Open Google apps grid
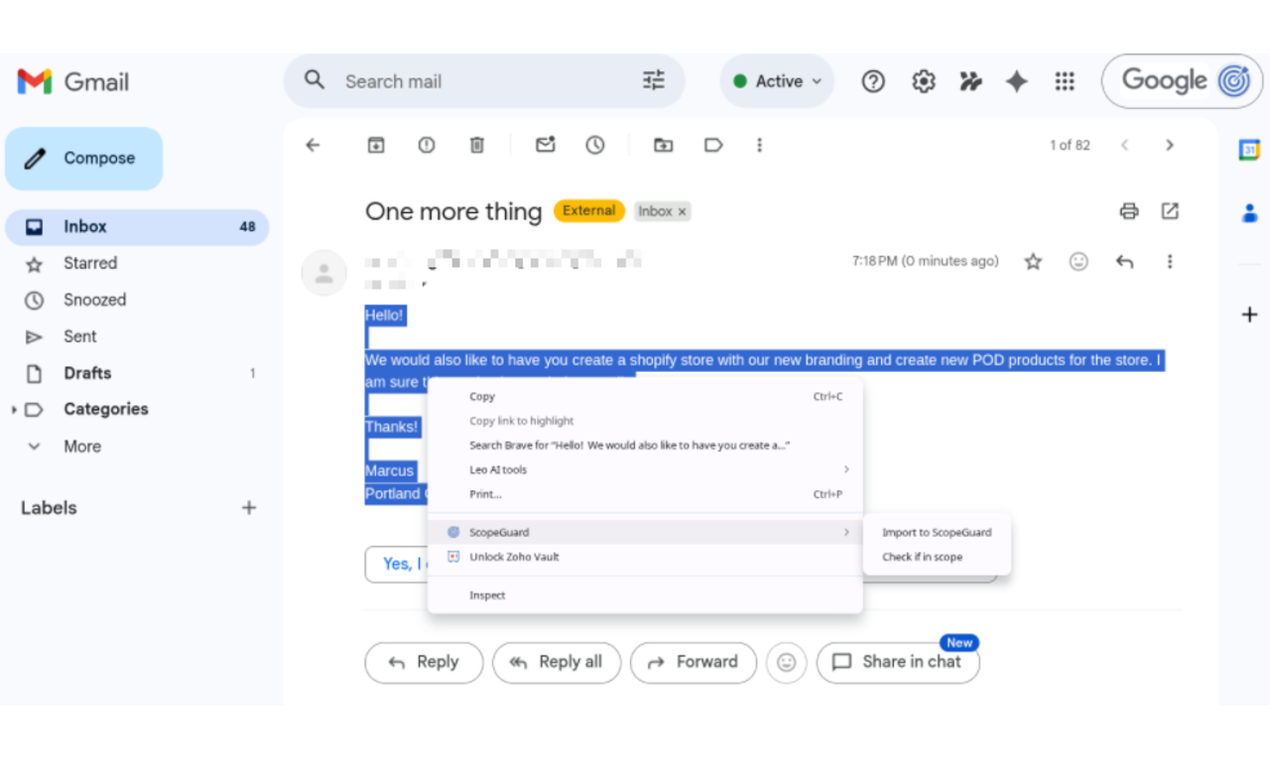Viewport: 1270px width, 760px height. click(1065, 81)
